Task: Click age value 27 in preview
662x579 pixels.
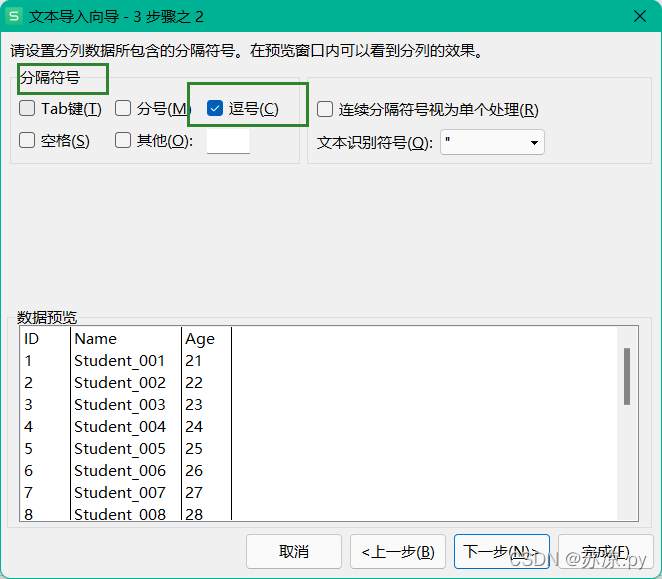Action: (x=194, y=493)
